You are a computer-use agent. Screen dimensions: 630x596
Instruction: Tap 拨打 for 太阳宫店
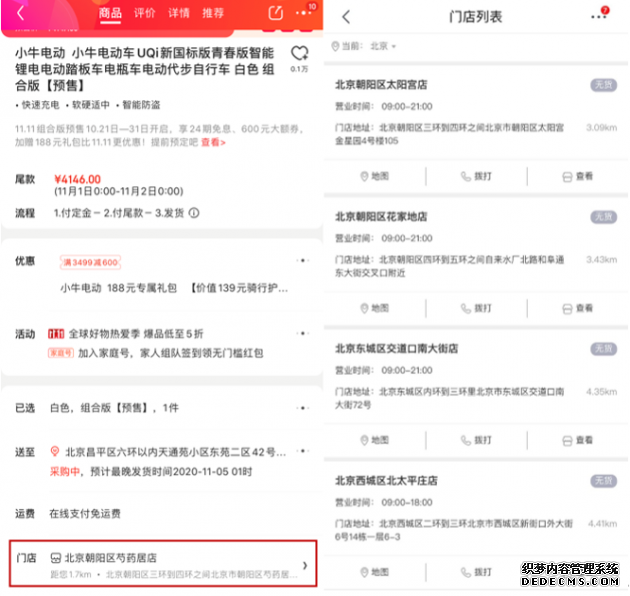click(476, 176)
